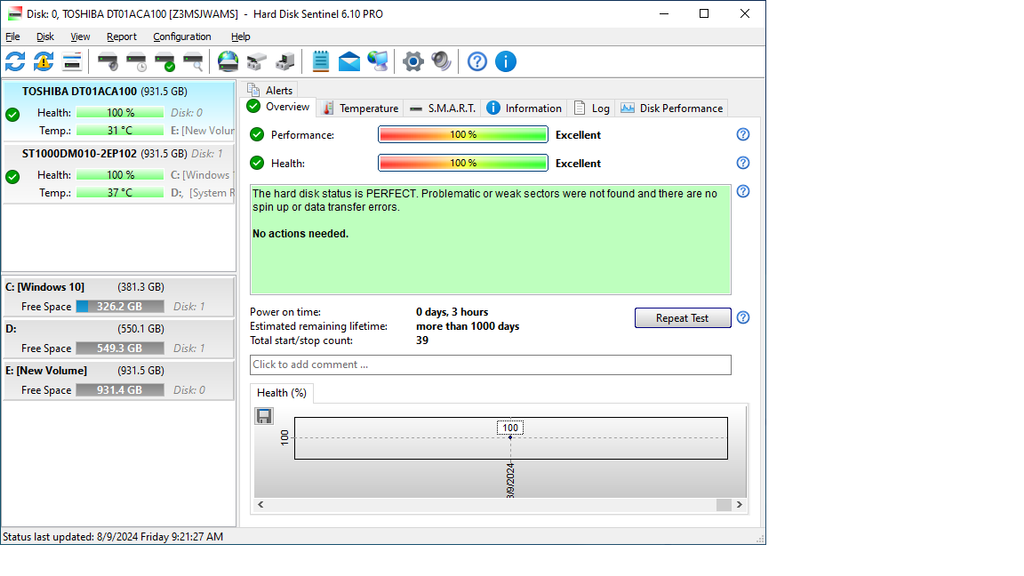The height and width of the screenshot is (576, 1024).
Task: Select the ST1000DM010-2EP102 disk entry
Action: (119, 174)
